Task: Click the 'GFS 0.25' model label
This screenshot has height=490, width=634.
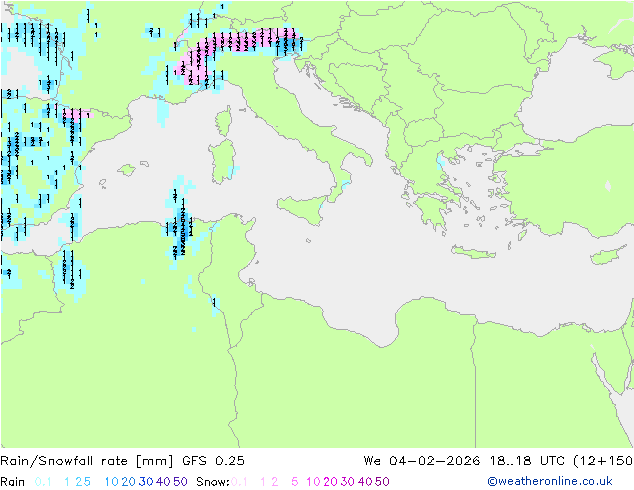Action: [x=213, y=461]
